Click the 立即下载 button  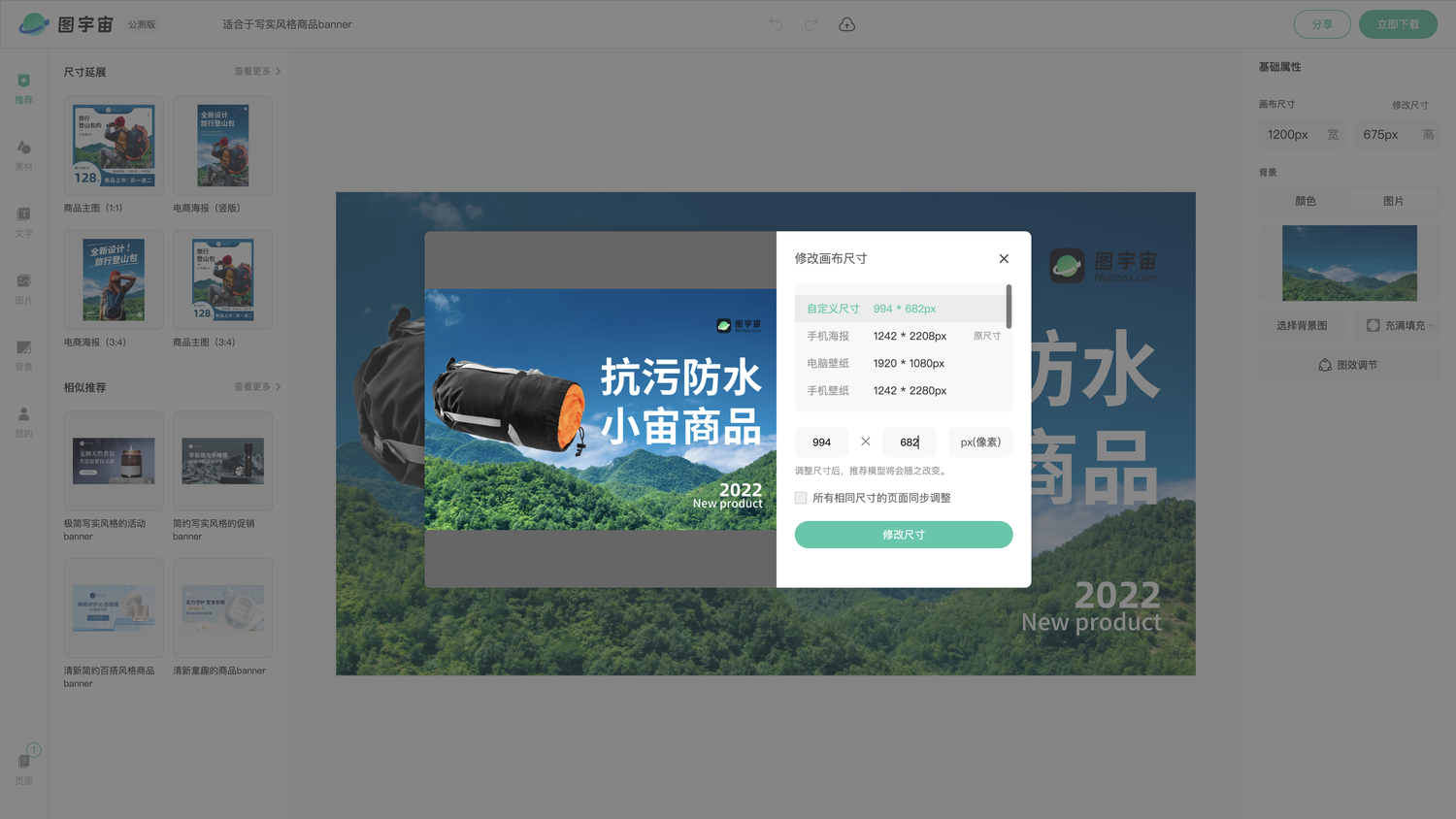1398,24
